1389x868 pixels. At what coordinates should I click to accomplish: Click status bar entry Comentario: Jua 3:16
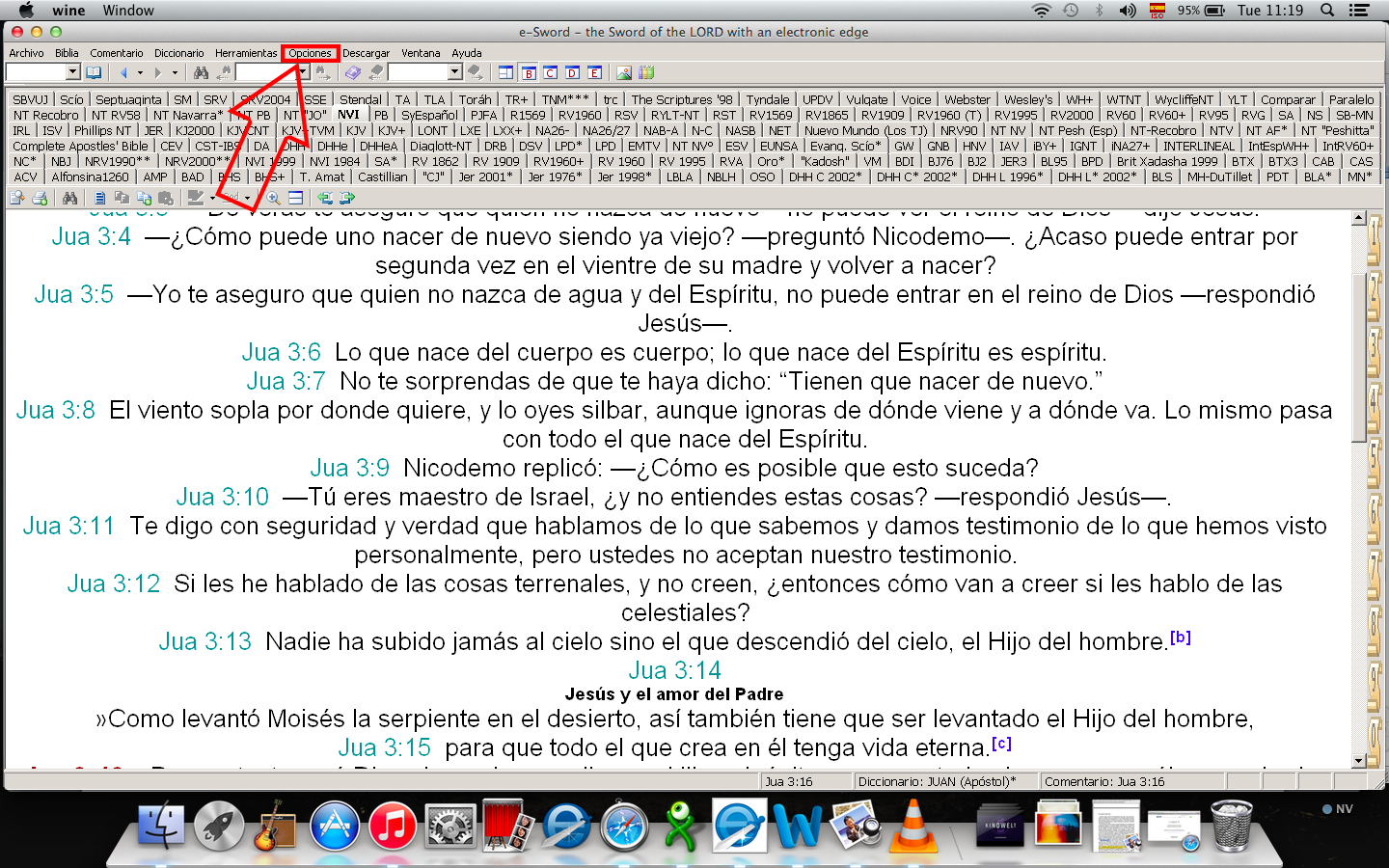[x=1104, y=781]
